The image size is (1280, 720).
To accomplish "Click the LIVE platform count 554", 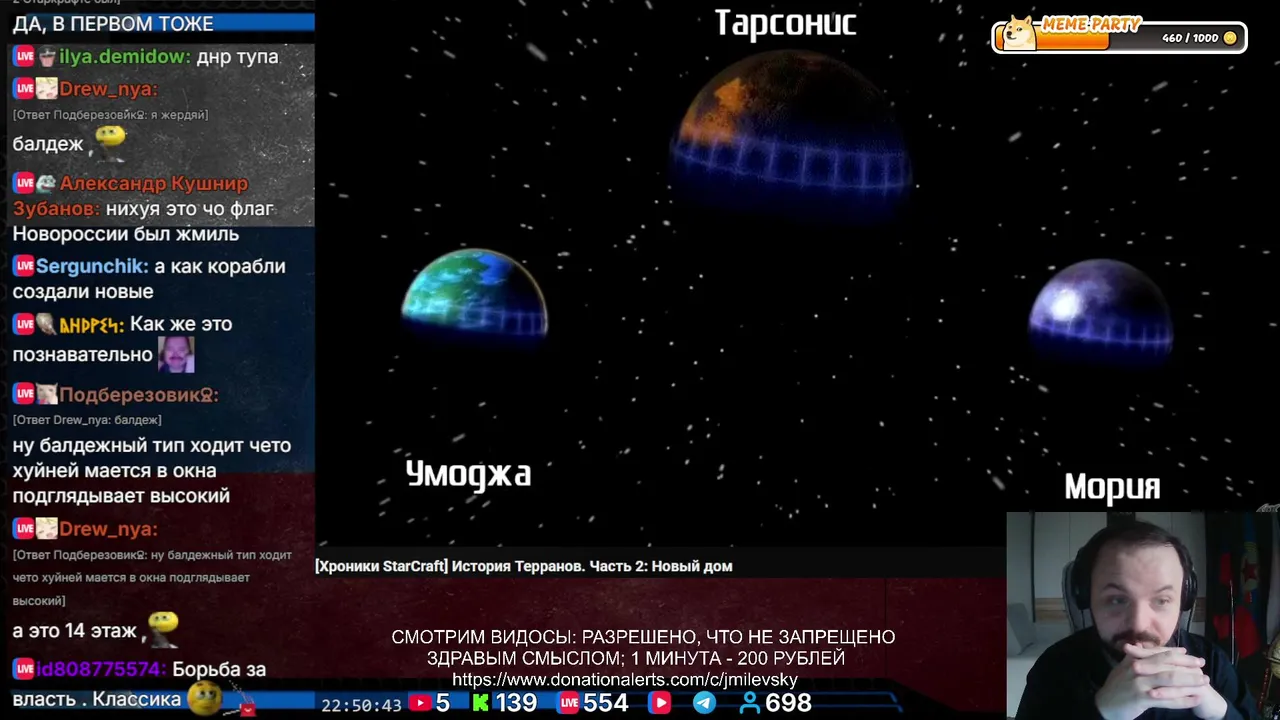I will pos(605,703).
